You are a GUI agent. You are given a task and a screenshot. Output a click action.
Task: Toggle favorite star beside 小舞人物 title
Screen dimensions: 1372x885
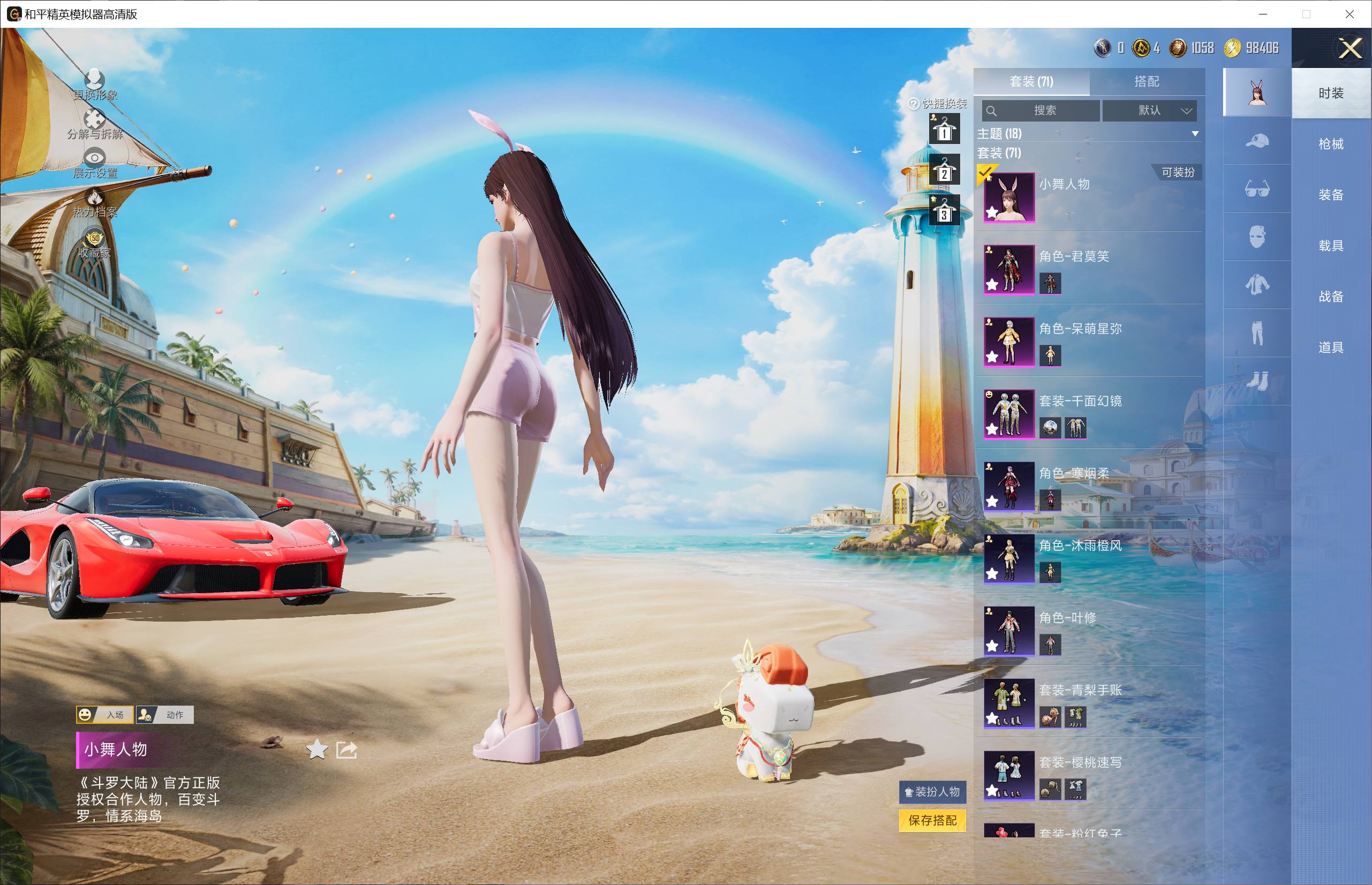[316, 750]
